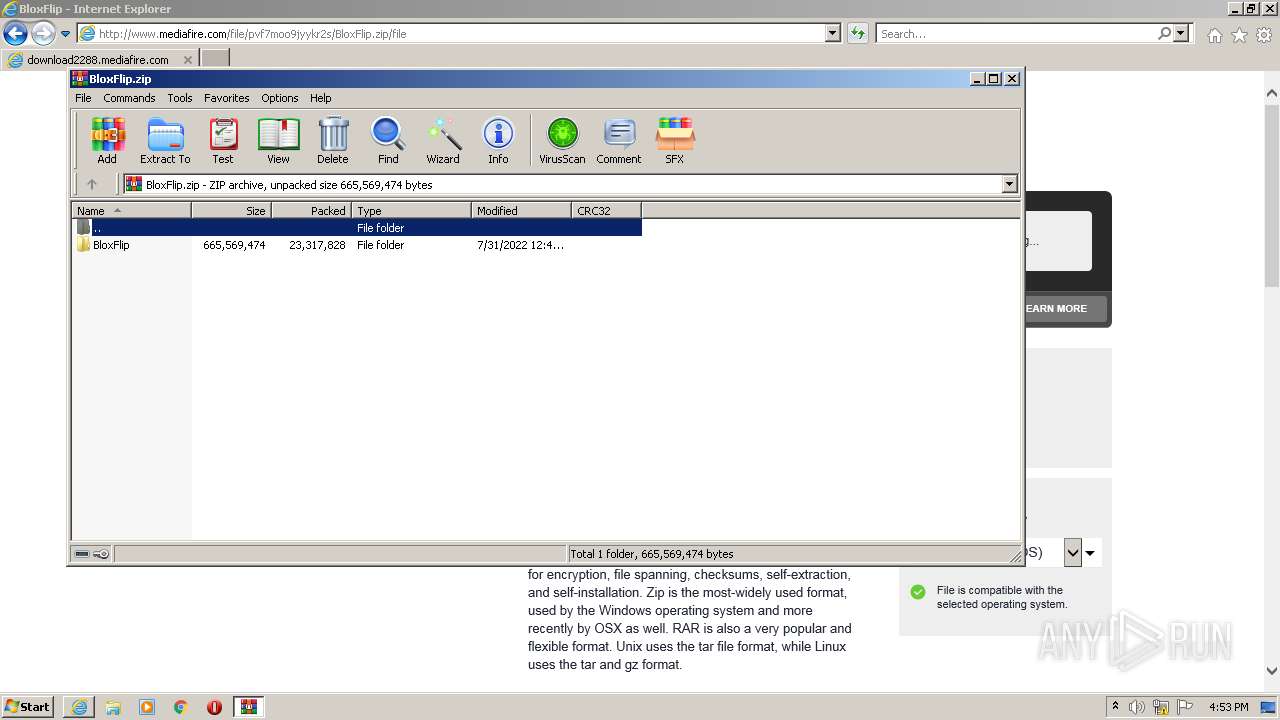Show archive Info
The image size is (1280, 720).
pyautogui.click(x=498, y=140)
